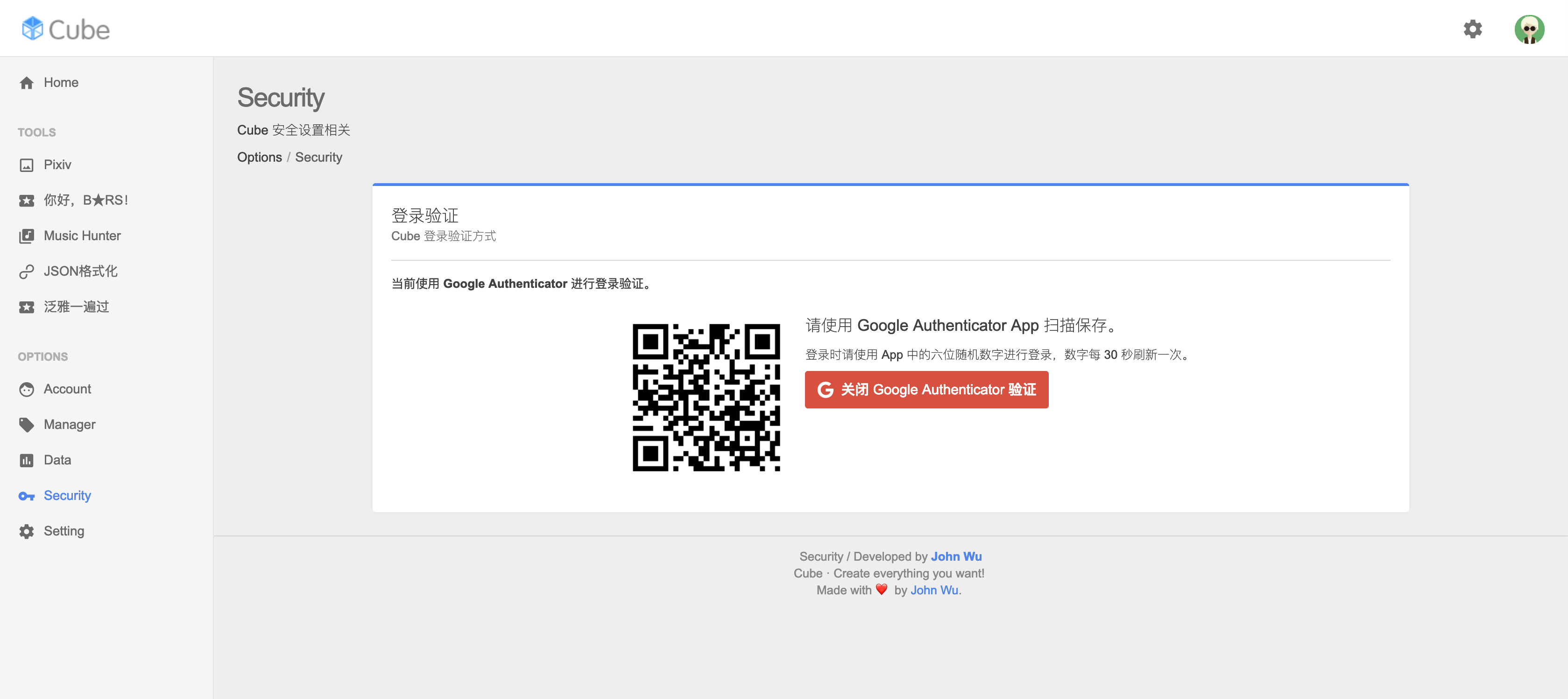Open 你好, B★RS! tool
The width and height of the screenshot is (1568, 699).
point(86,200)
